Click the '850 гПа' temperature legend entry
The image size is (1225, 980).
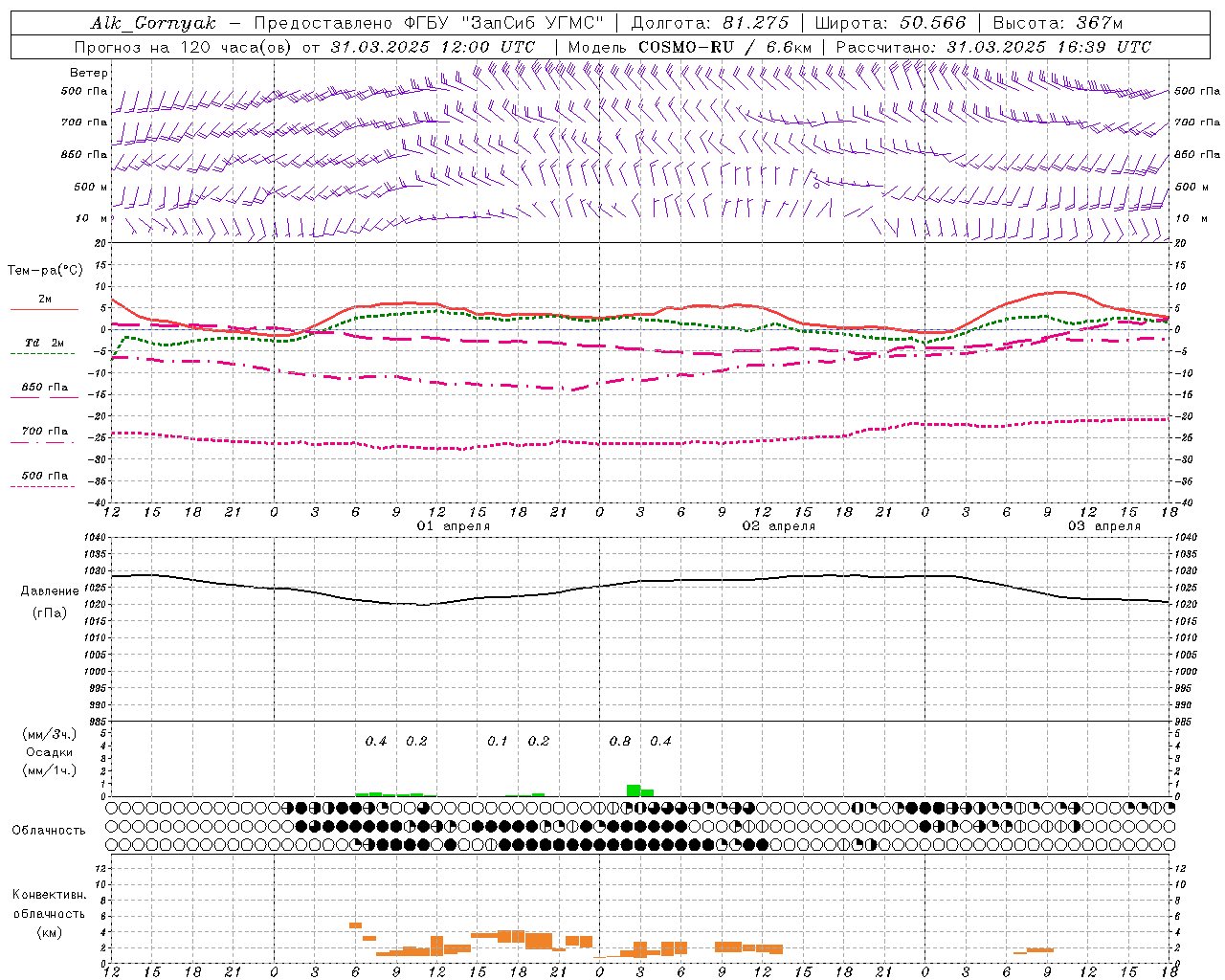click(x=45, y=388)
